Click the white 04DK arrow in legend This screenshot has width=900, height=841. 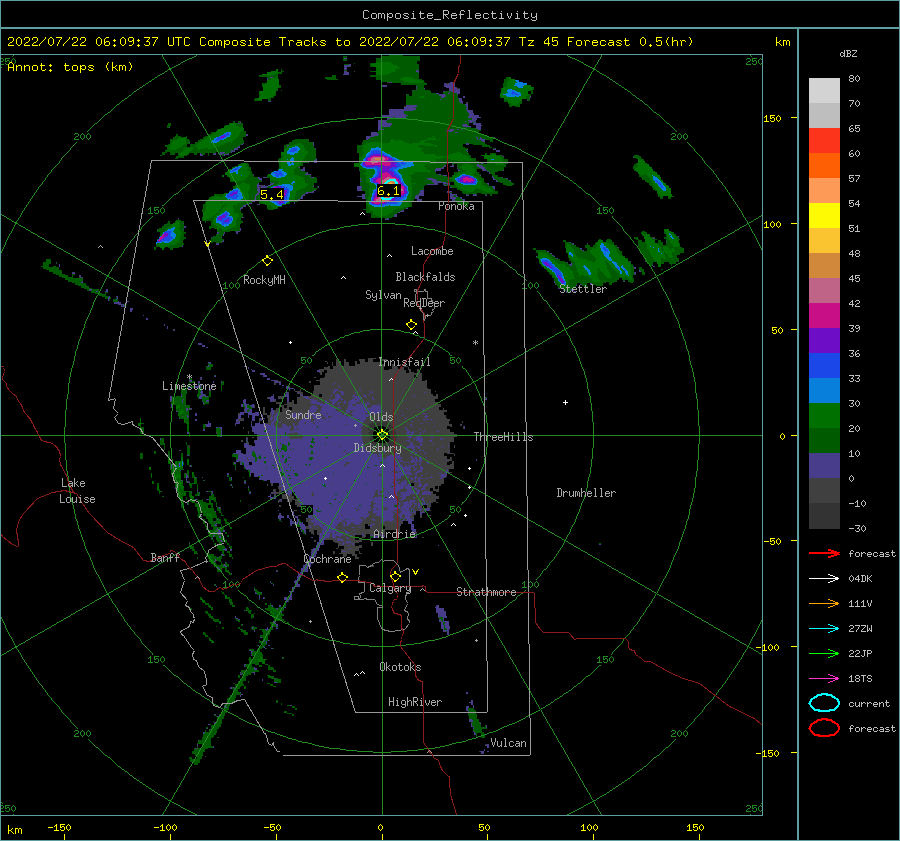[x=824, y=578]
